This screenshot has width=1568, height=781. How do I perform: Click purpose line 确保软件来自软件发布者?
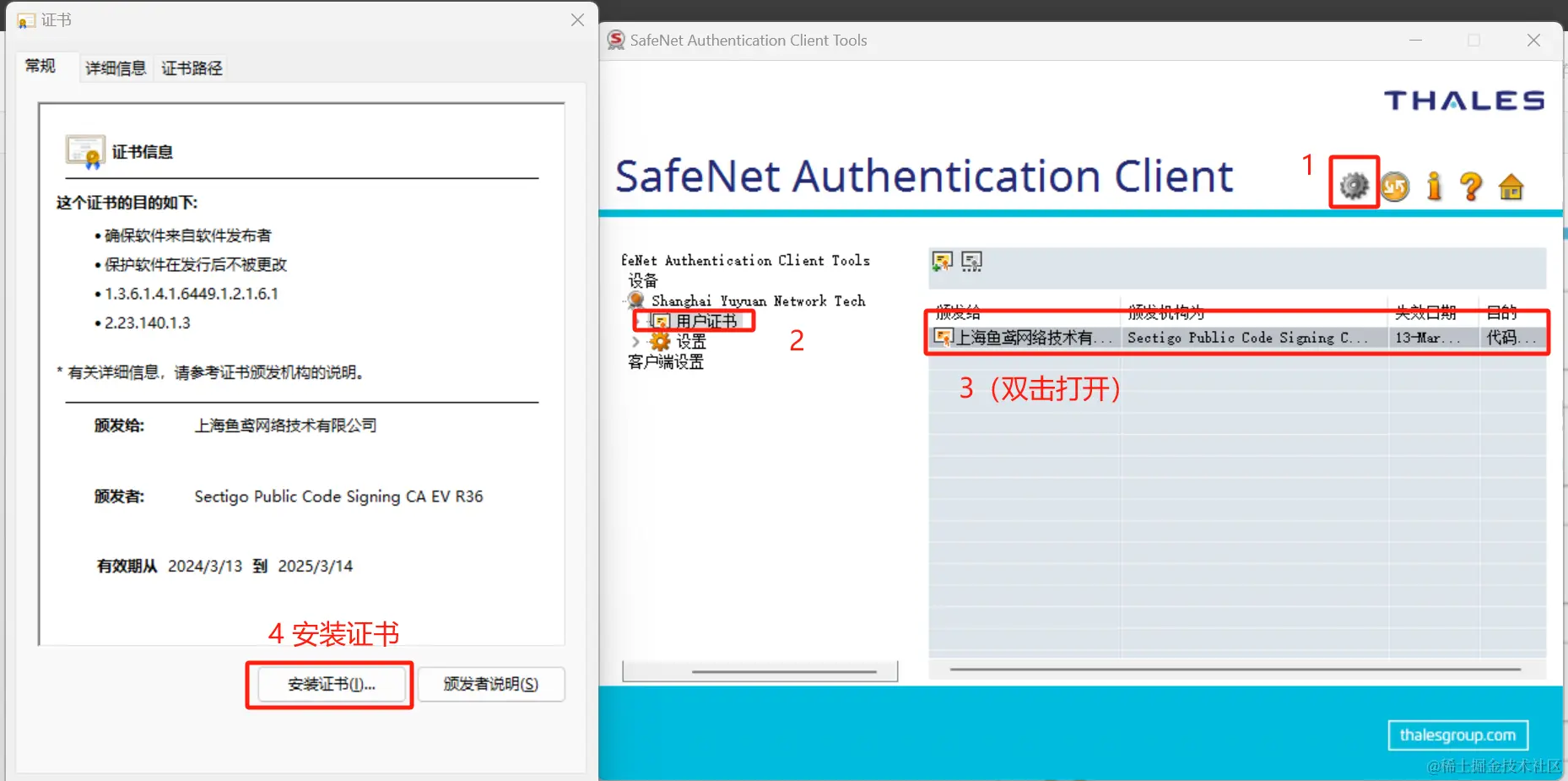tap(188, 236)
